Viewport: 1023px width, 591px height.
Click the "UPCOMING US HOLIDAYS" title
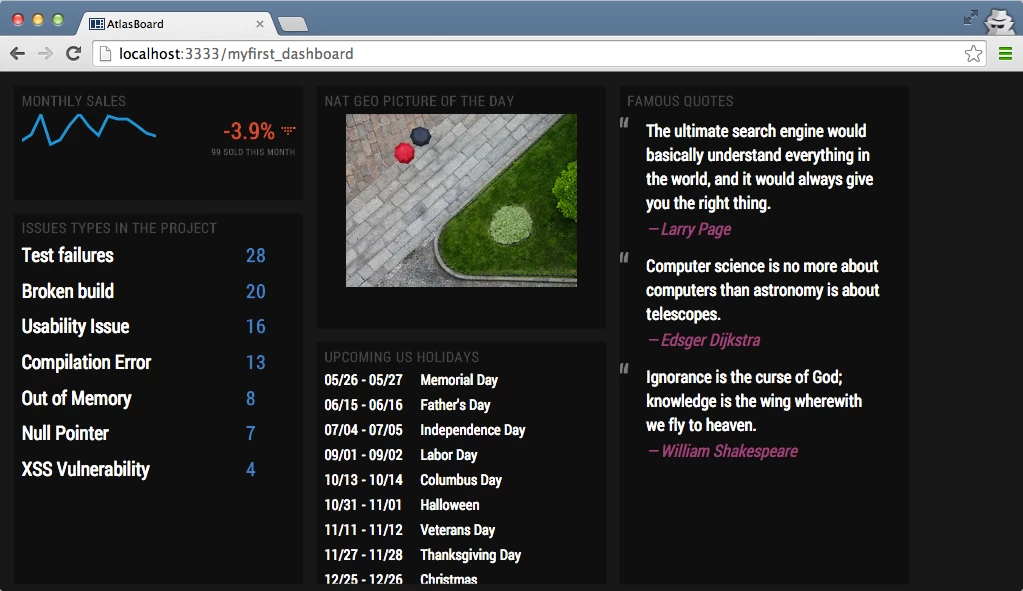coord(402,357)
